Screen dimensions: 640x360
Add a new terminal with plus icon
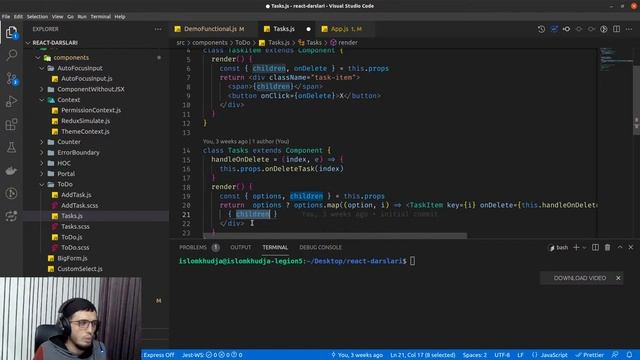[576, 247]
